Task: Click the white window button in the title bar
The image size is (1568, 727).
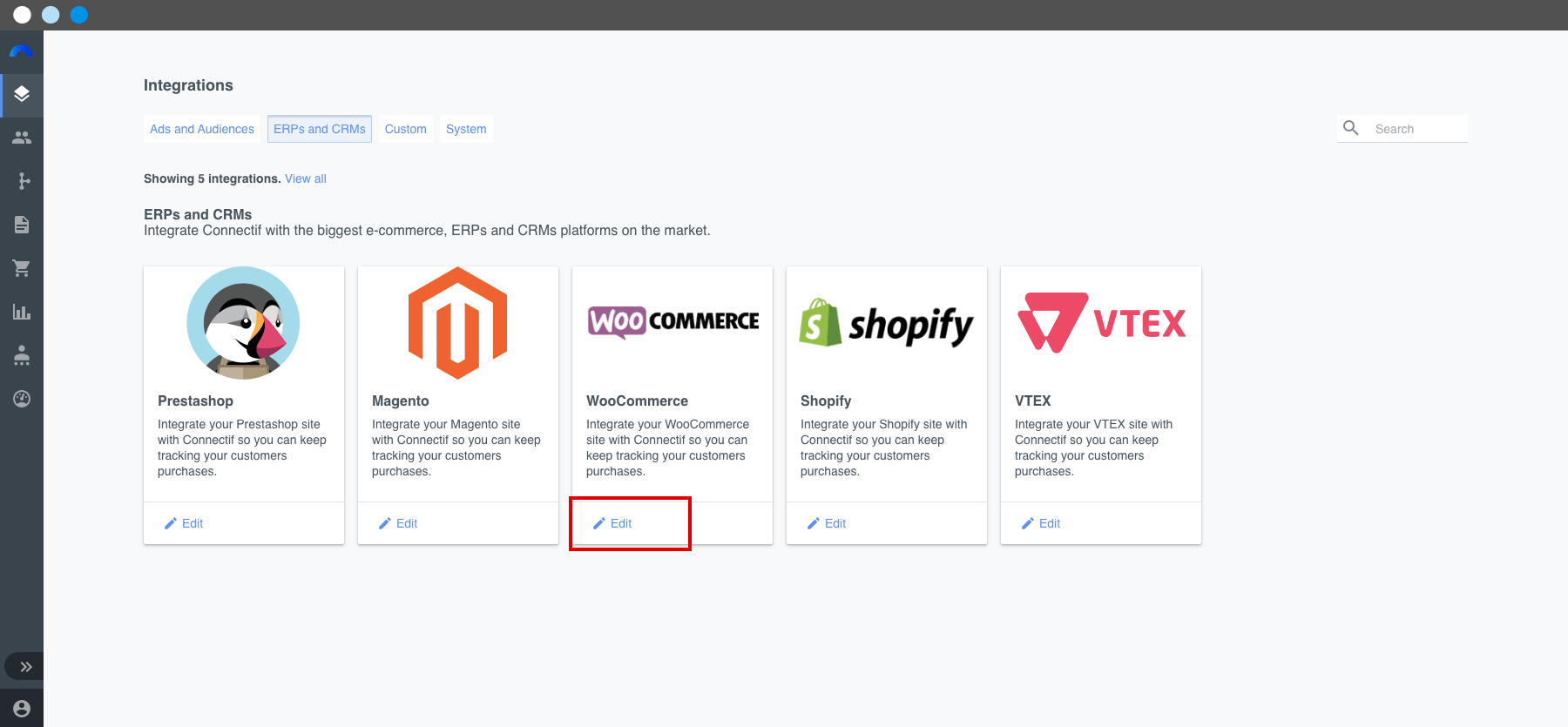Action: pos(23,15)
